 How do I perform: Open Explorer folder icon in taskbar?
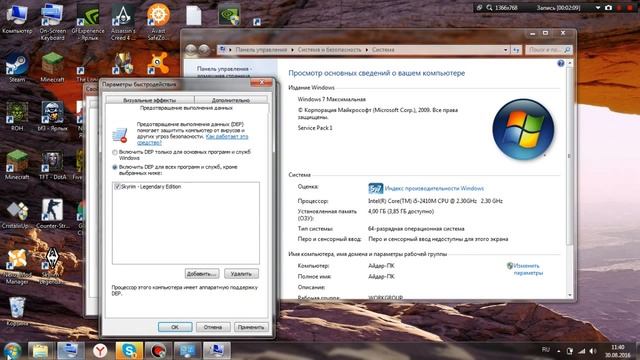click(40, 351)
